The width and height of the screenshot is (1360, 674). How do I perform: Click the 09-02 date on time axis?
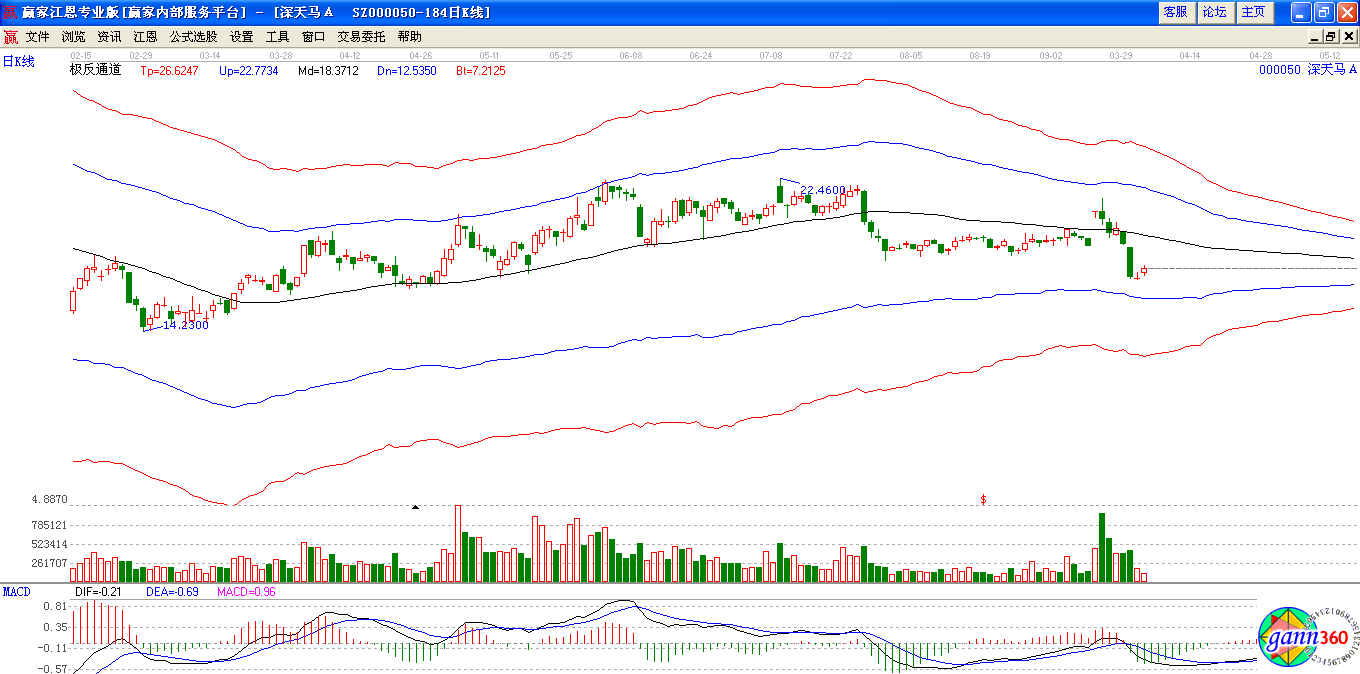coord(1051,55)
